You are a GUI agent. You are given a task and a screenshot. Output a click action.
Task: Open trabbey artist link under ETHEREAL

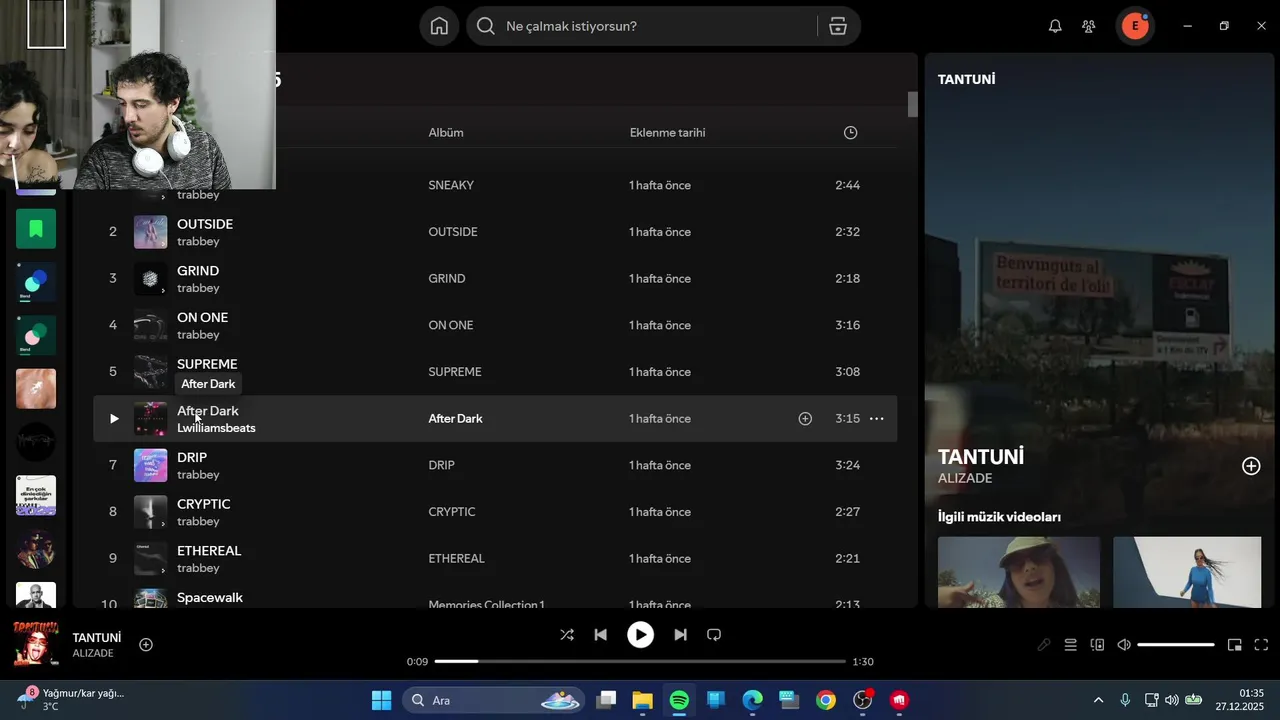[x=198, y=568]
